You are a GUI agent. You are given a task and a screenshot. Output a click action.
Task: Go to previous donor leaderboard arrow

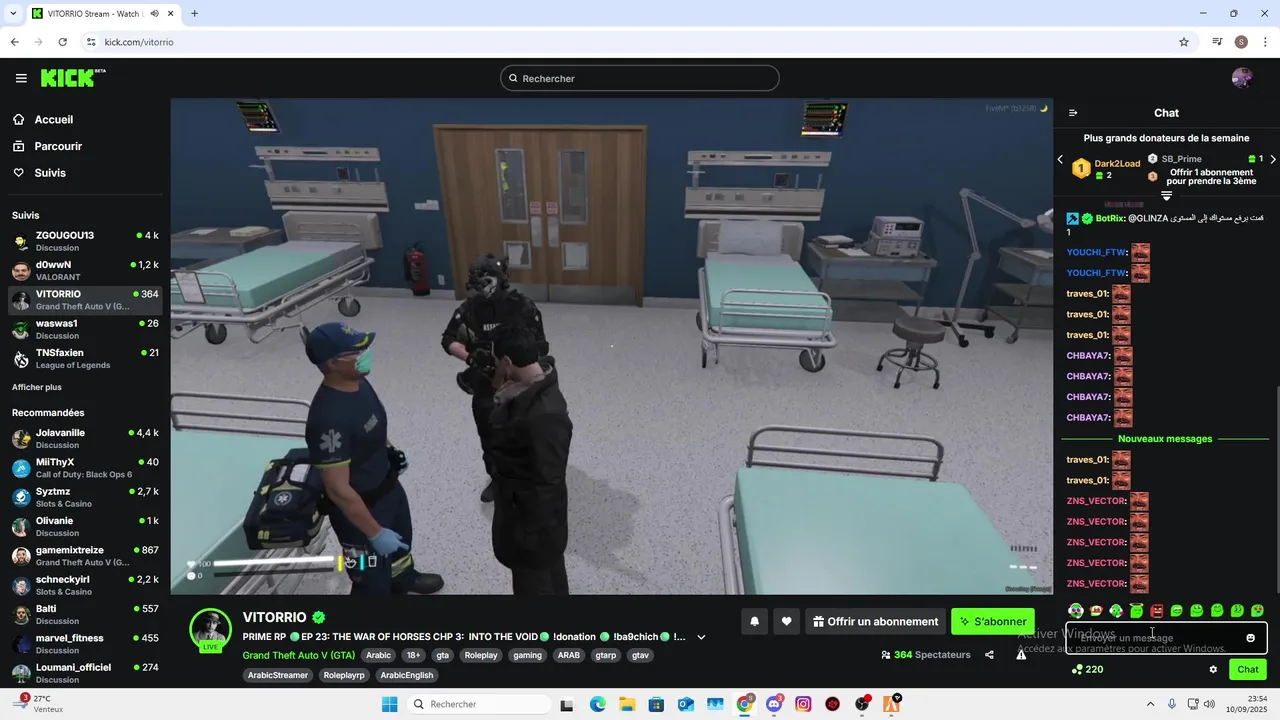1061,160
